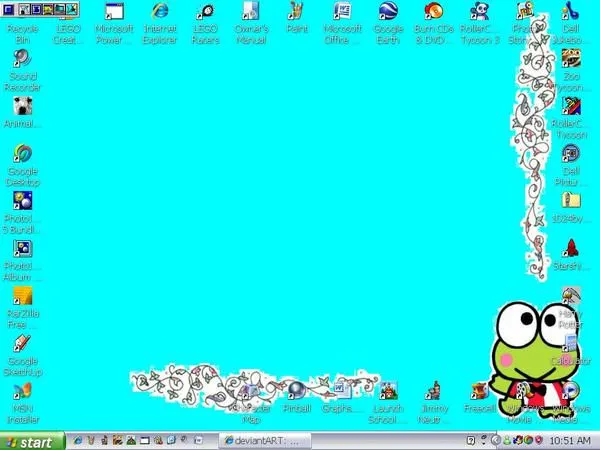Click the first blue square toolbar icon
The width and height of the screenshot is (600, 450).
[x=8, y=9]
